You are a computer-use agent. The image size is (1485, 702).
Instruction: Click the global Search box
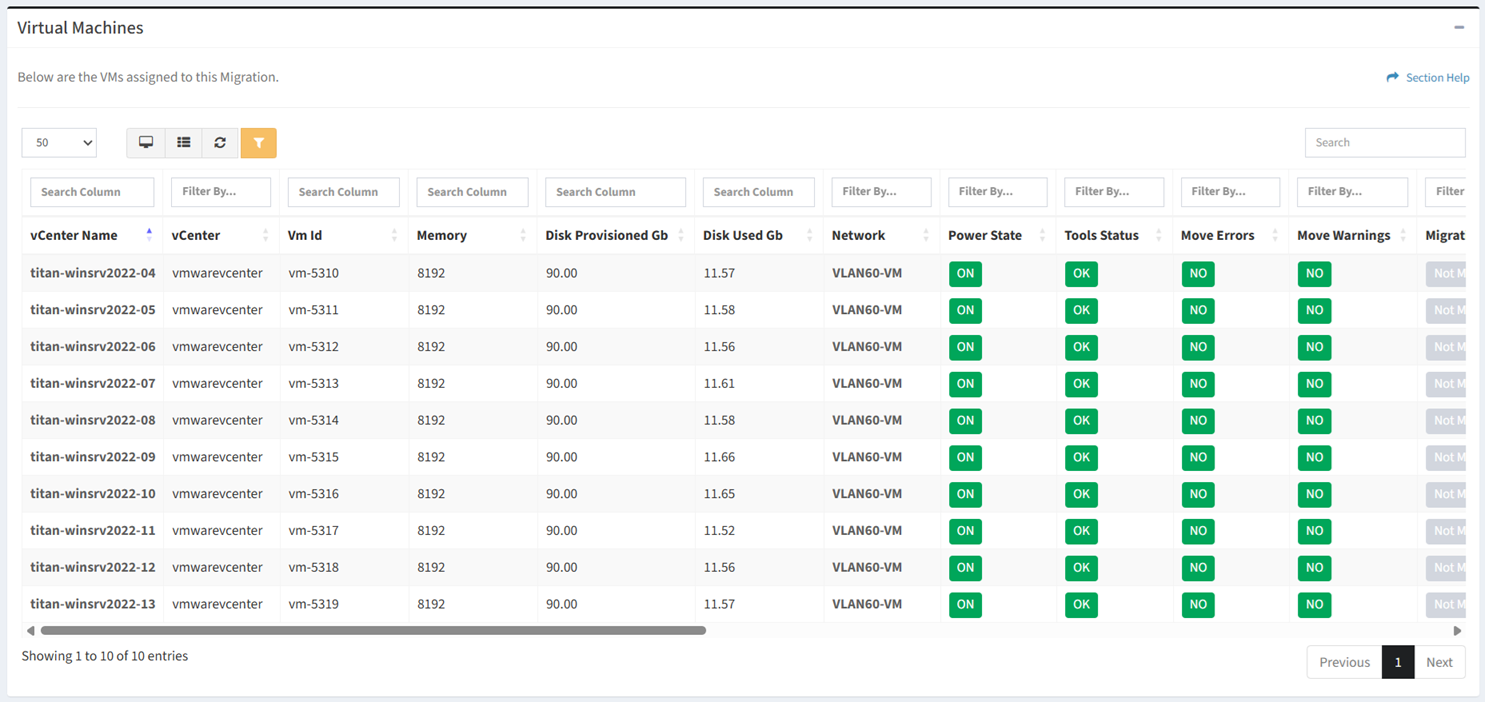coord(1385,143)
